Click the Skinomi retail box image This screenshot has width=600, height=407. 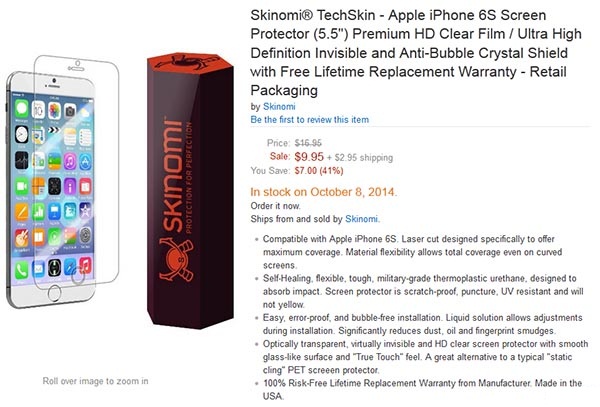coord(190,190)
